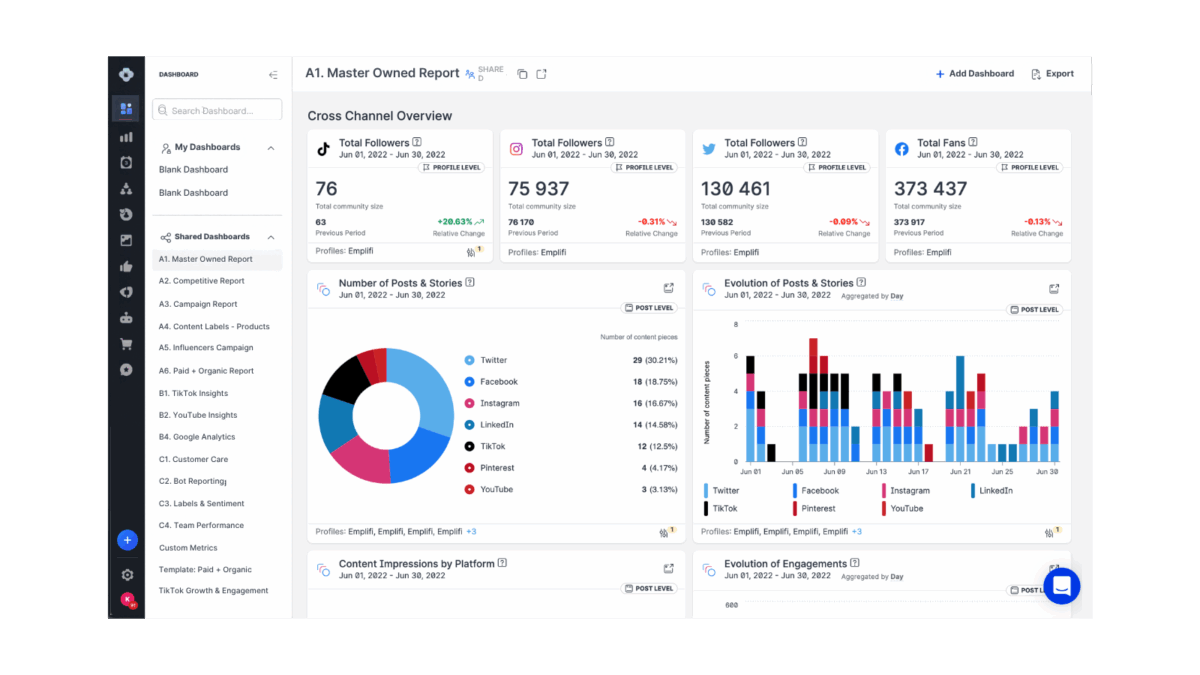
Task: Open the A2. Competitive Report dashboard
Action: tap(202, 281)
